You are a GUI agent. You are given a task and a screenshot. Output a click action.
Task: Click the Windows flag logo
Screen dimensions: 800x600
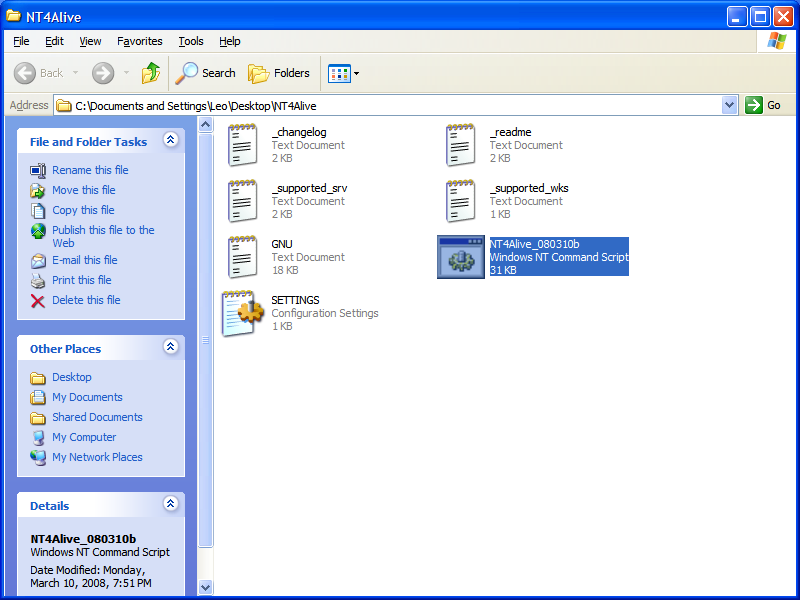tap(776, 41)
